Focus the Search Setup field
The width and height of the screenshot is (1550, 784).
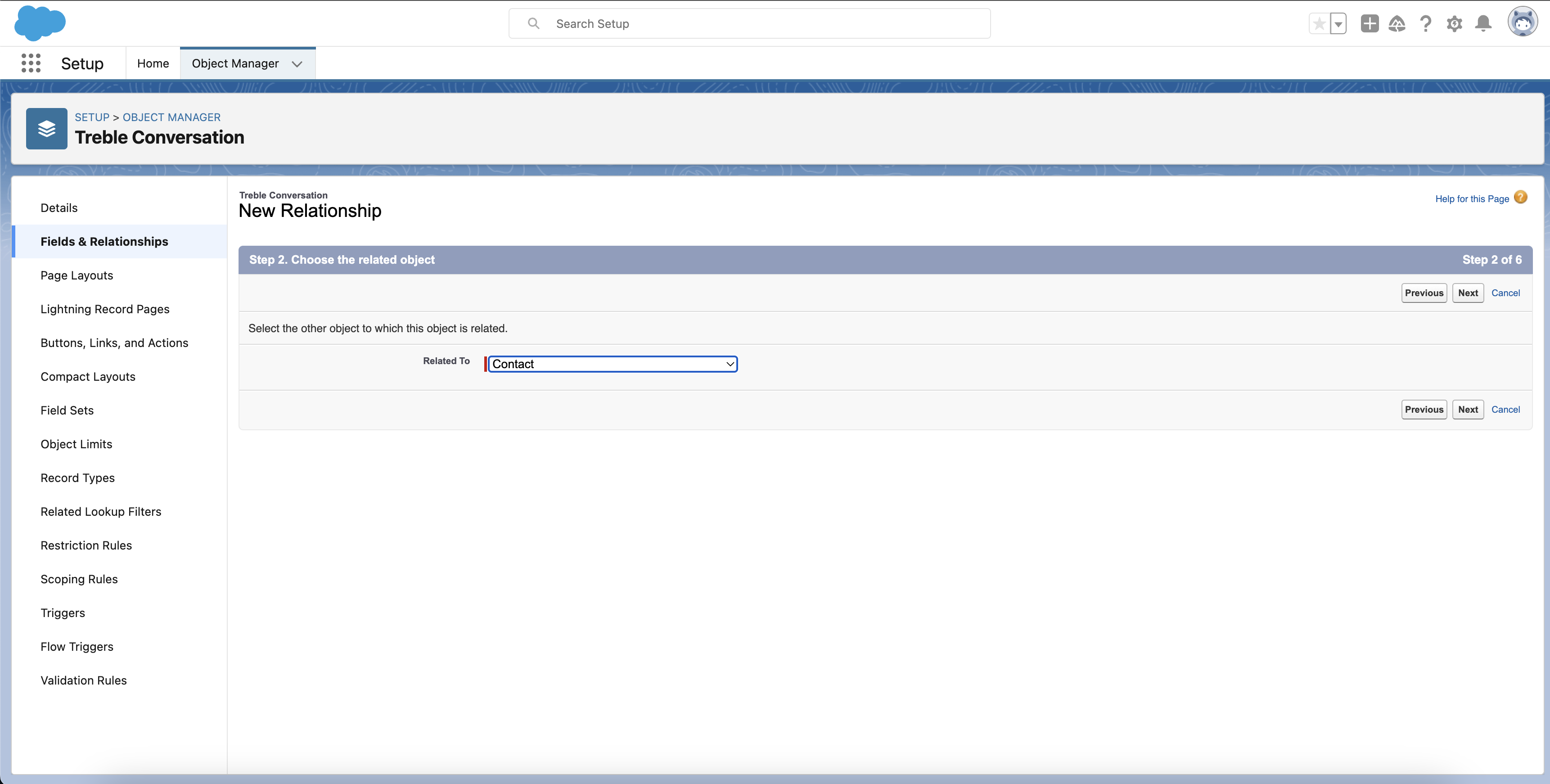[x=749, y=23]
